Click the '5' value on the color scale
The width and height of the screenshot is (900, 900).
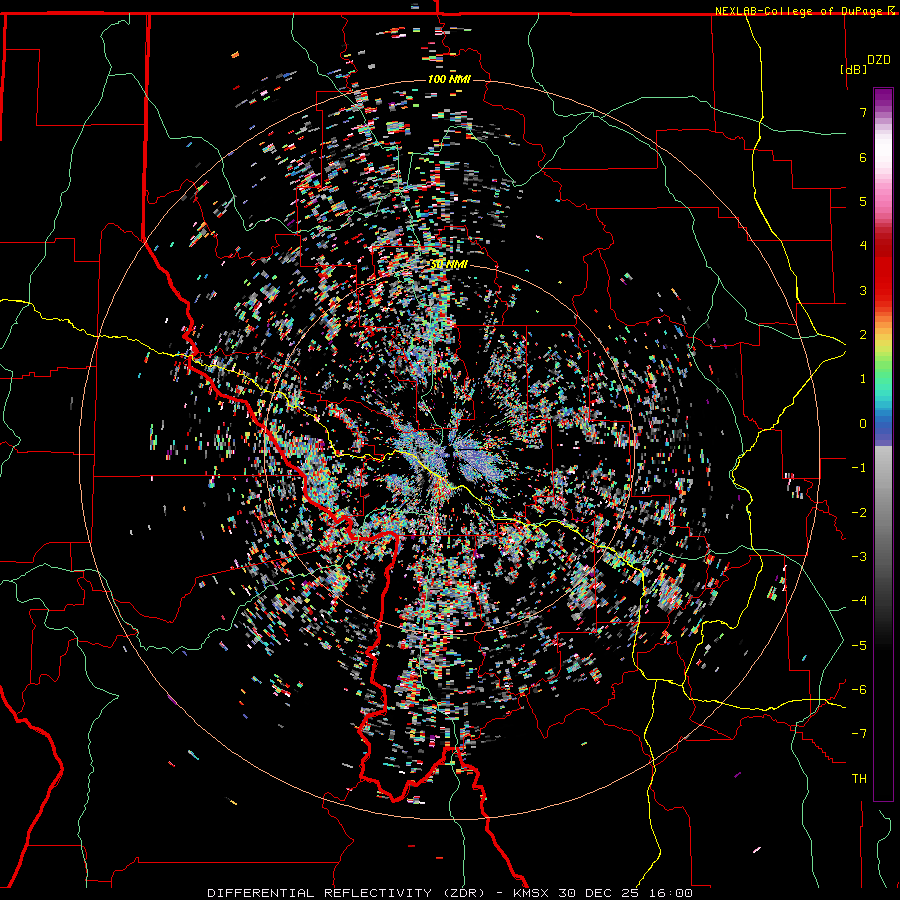(x=863, y=201)
